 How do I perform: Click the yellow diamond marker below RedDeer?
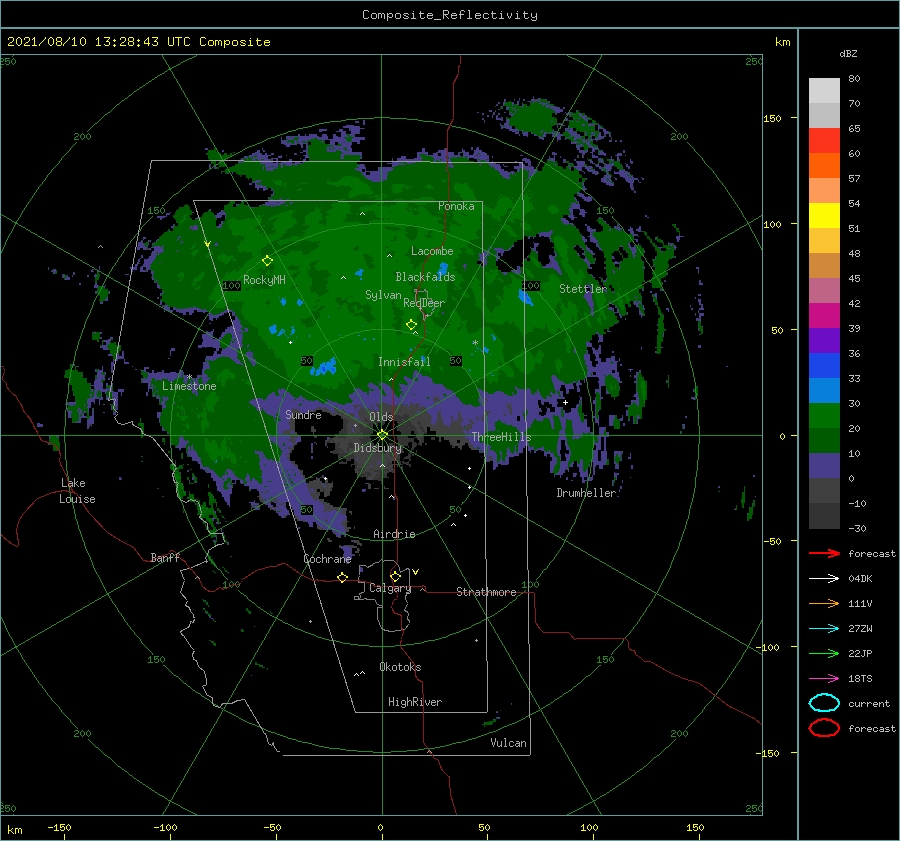tap(411, 325)
